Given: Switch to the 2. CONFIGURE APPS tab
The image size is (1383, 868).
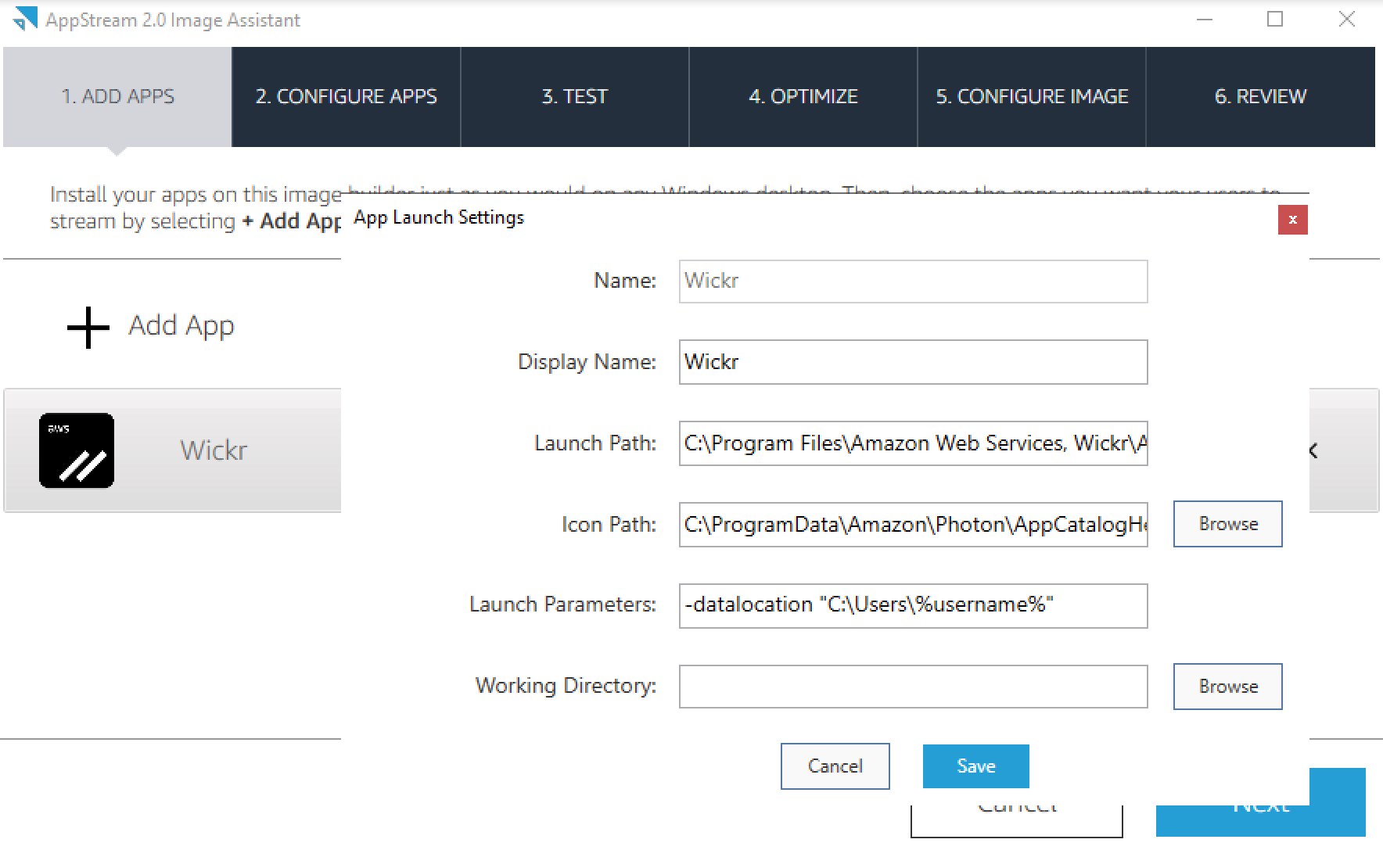Looking at the screenshot, I should (347, 96).
